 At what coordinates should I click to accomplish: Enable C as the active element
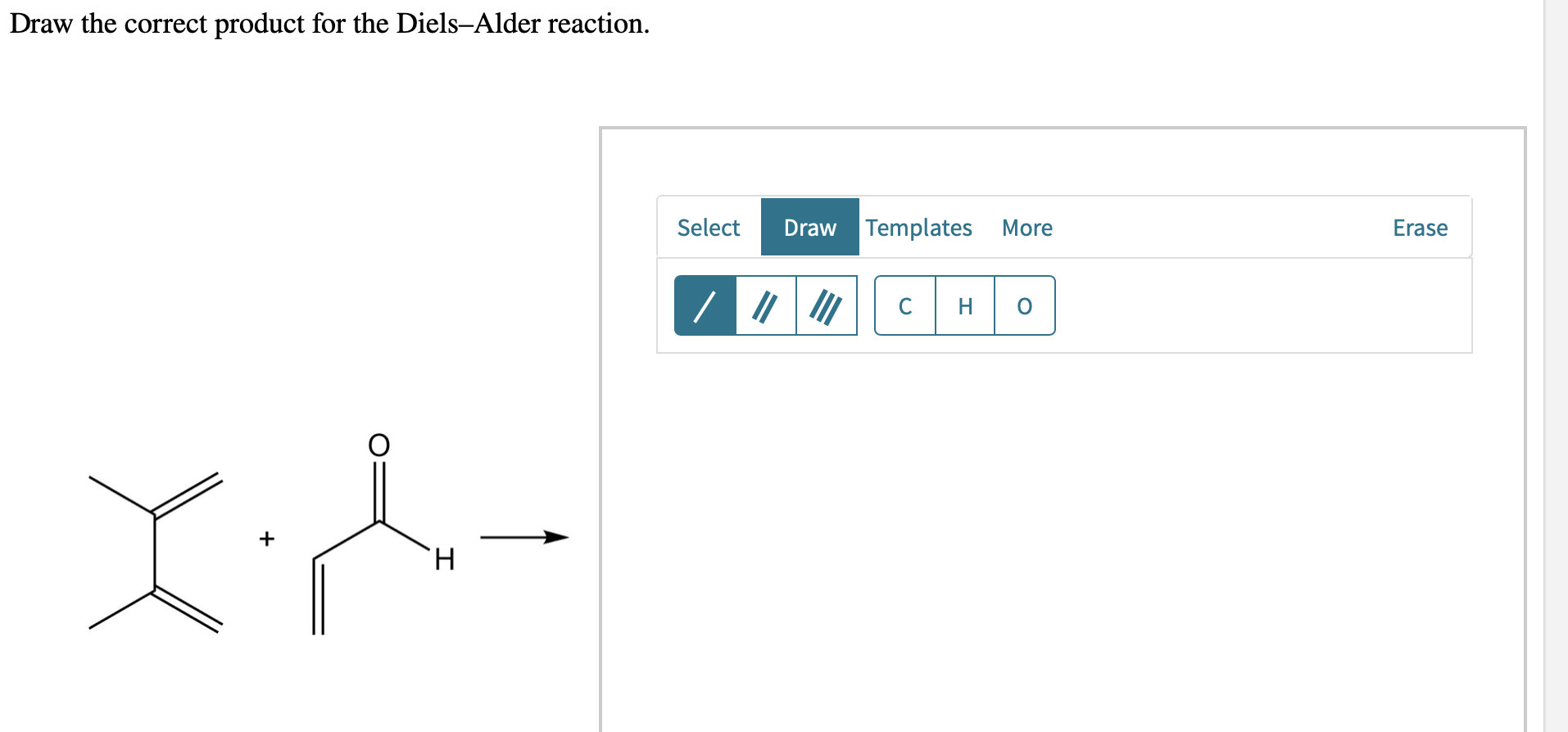[x=904, y=306]
